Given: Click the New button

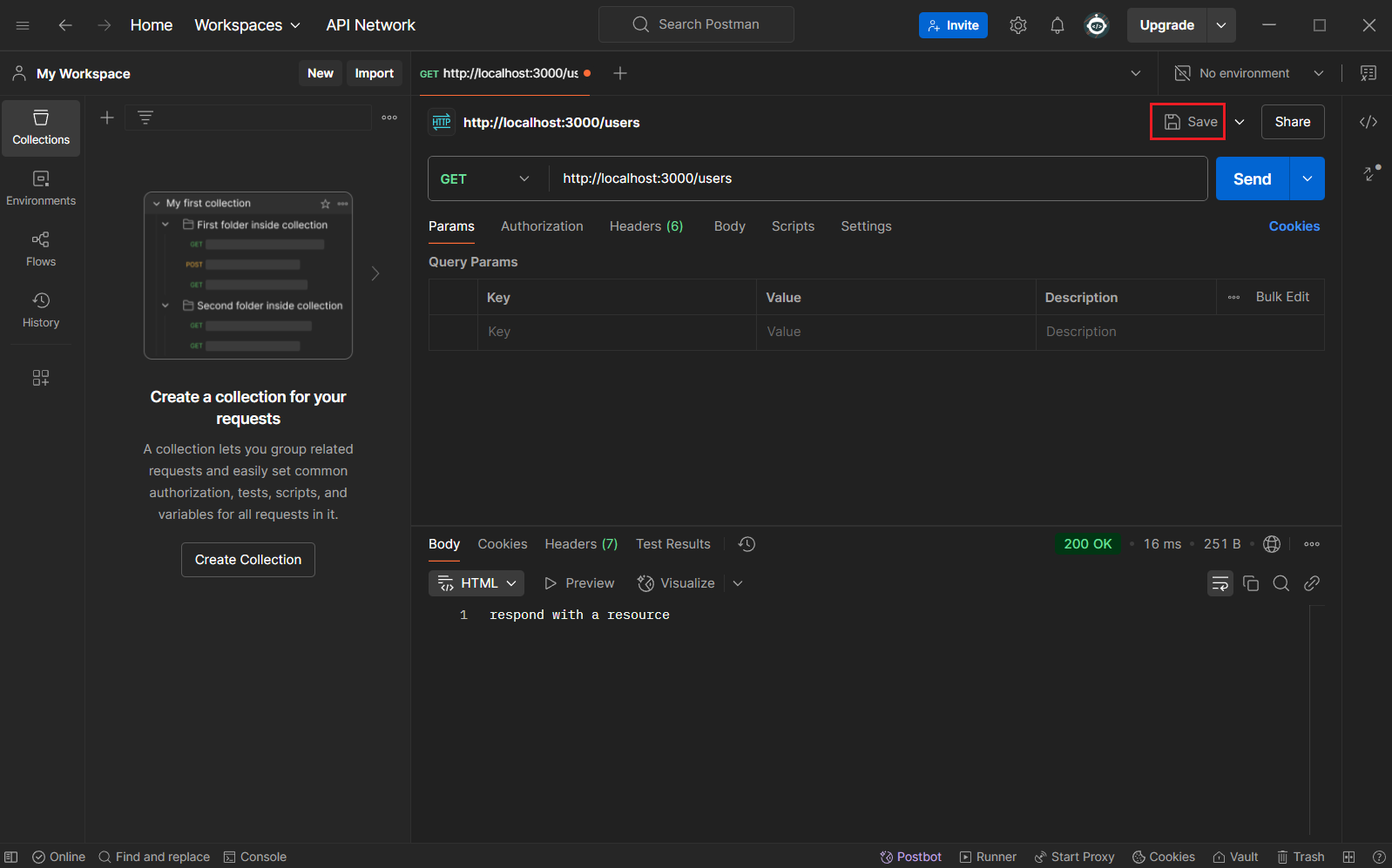Looking at the screenshot, I should coord(321,73).
